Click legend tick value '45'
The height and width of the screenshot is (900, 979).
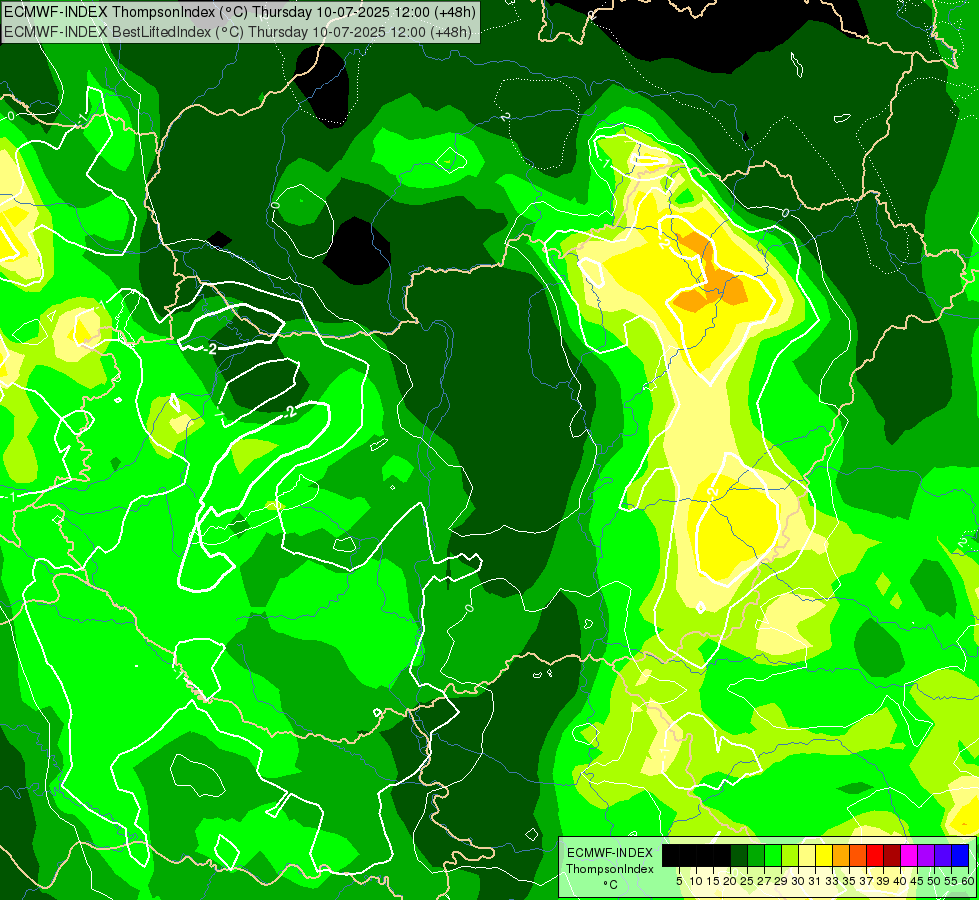918,881
